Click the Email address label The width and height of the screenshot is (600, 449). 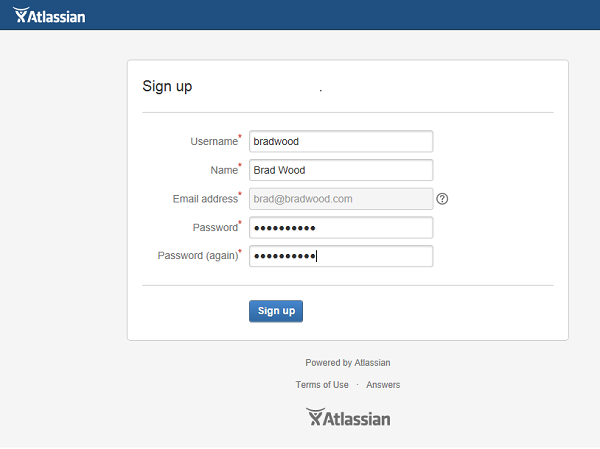(205, 199)
